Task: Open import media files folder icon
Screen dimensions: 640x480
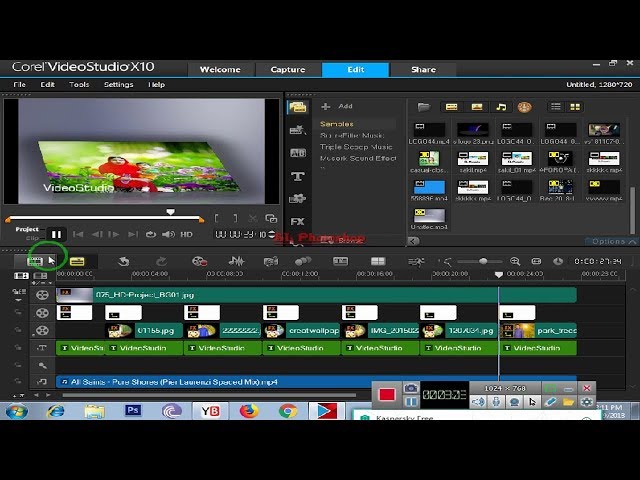Action: click(424, 107)
